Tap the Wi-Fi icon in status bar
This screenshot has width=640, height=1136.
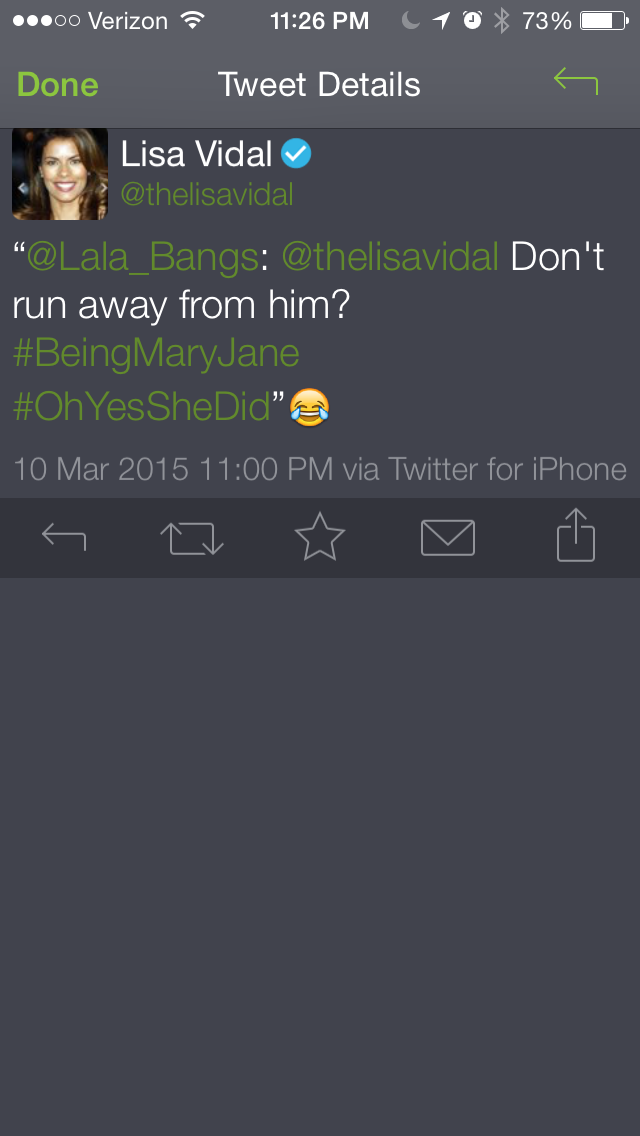[192, 20]
